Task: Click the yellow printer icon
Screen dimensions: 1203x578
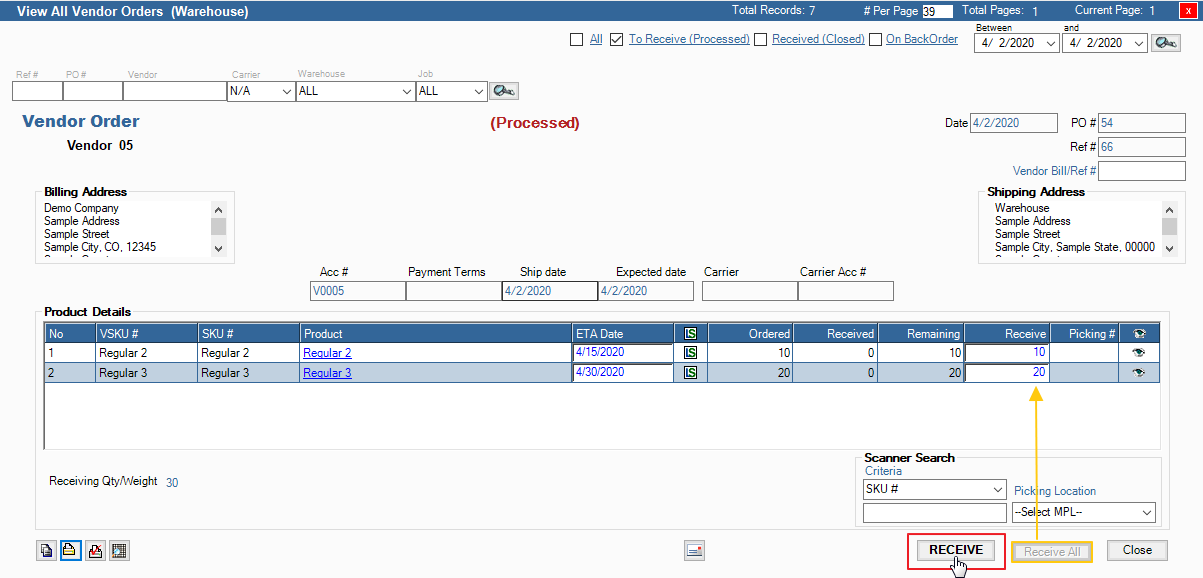Action: (x=71, y=550)
